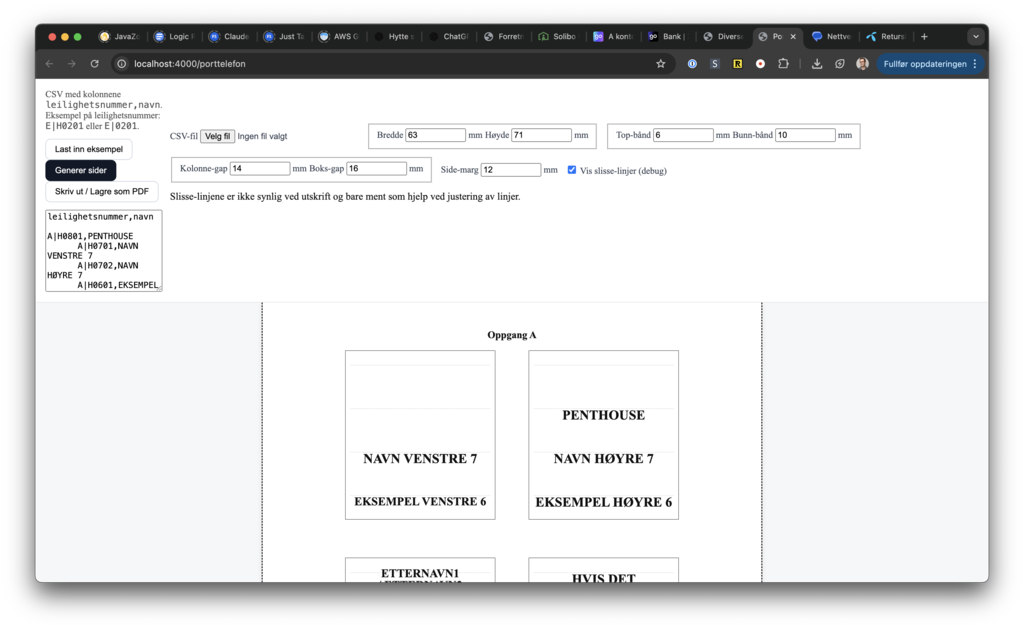Image resolution: width=1024 pixels, height=629 pixels.
Task: Click the Velg fil file chooser button
Action: tap(217, 136)
